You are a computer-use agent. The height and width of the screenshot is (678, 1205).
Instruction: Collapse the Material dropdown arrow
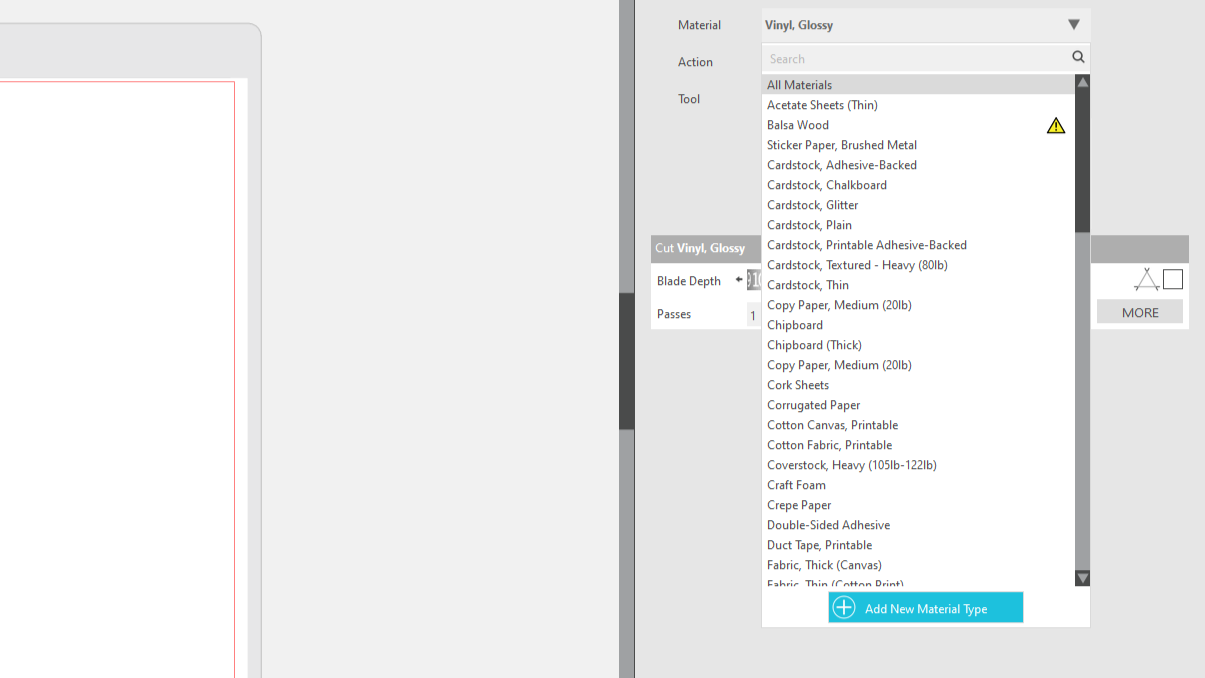(1073, 25)
